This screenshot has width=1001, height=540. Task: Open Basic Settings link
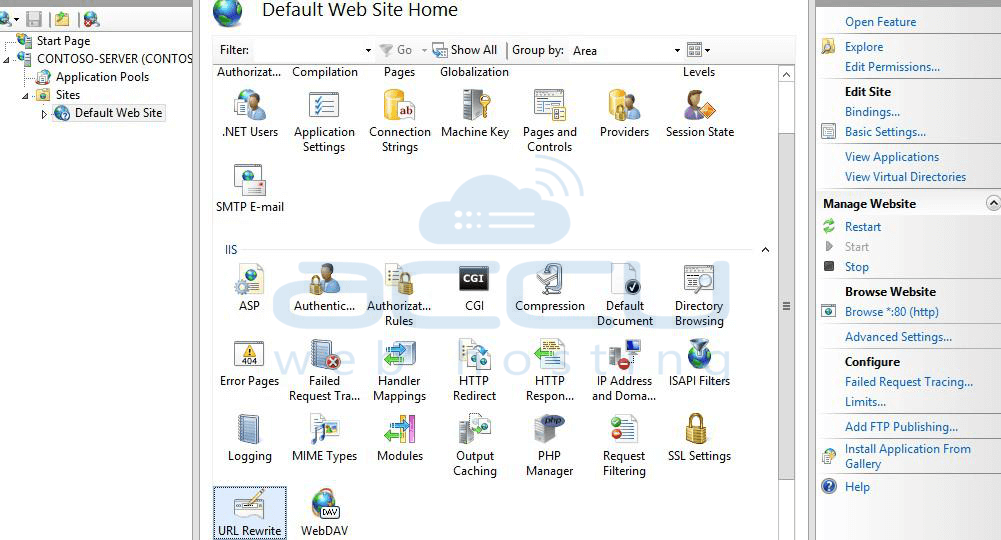(885, 132)
